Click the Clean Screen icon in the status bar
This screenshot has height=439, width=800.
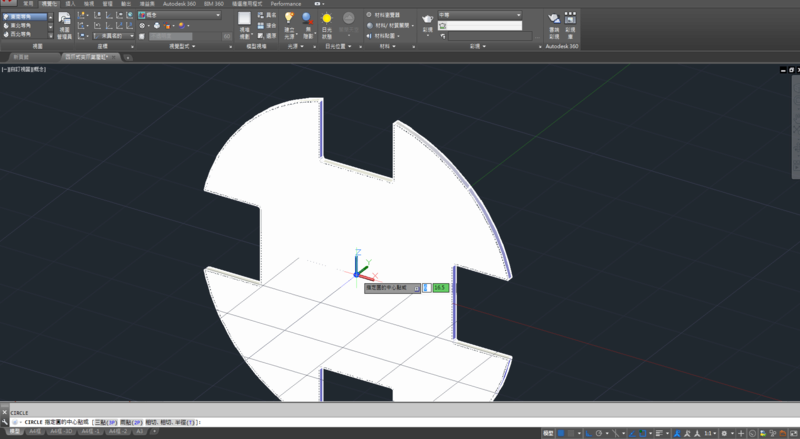click(793, 433)
